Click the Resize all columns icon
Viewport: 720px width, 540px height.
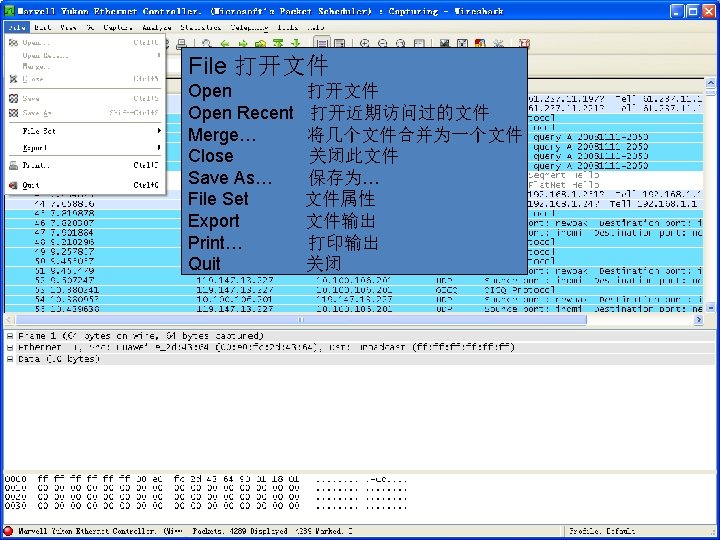tap(419, 44)
